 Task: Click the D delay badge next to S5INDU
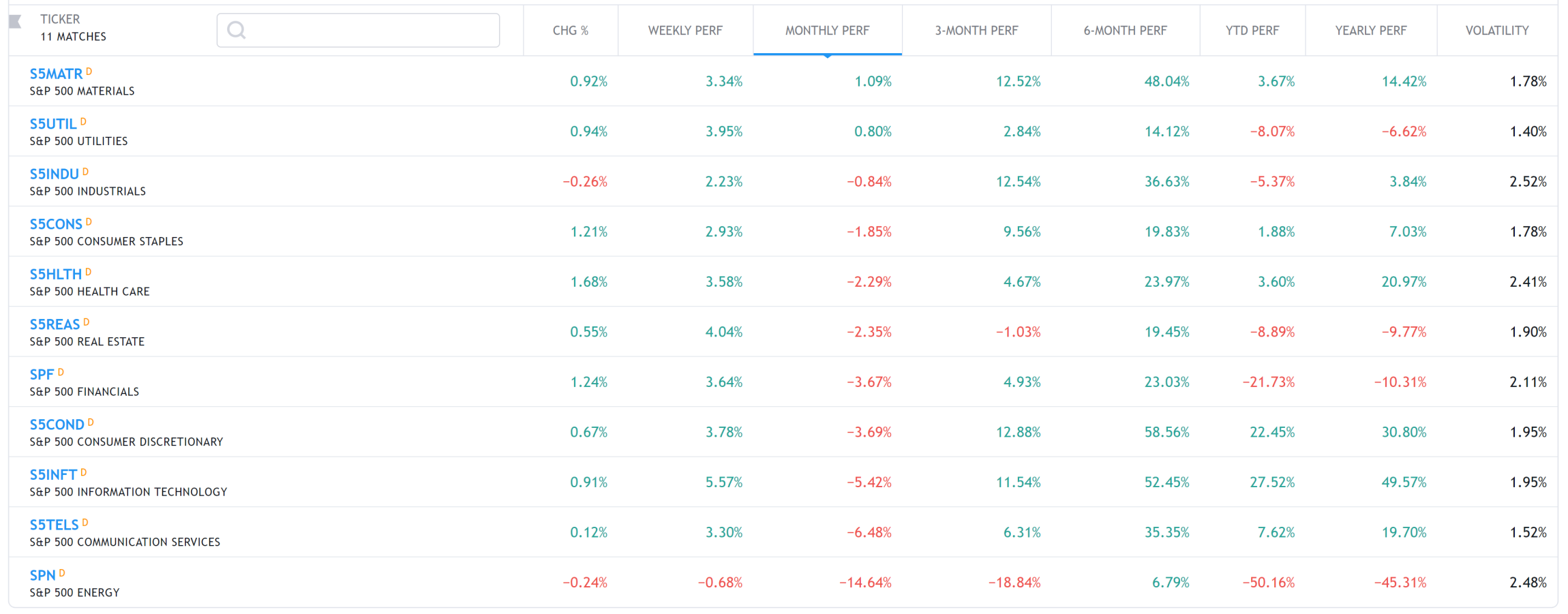[85, 172]
